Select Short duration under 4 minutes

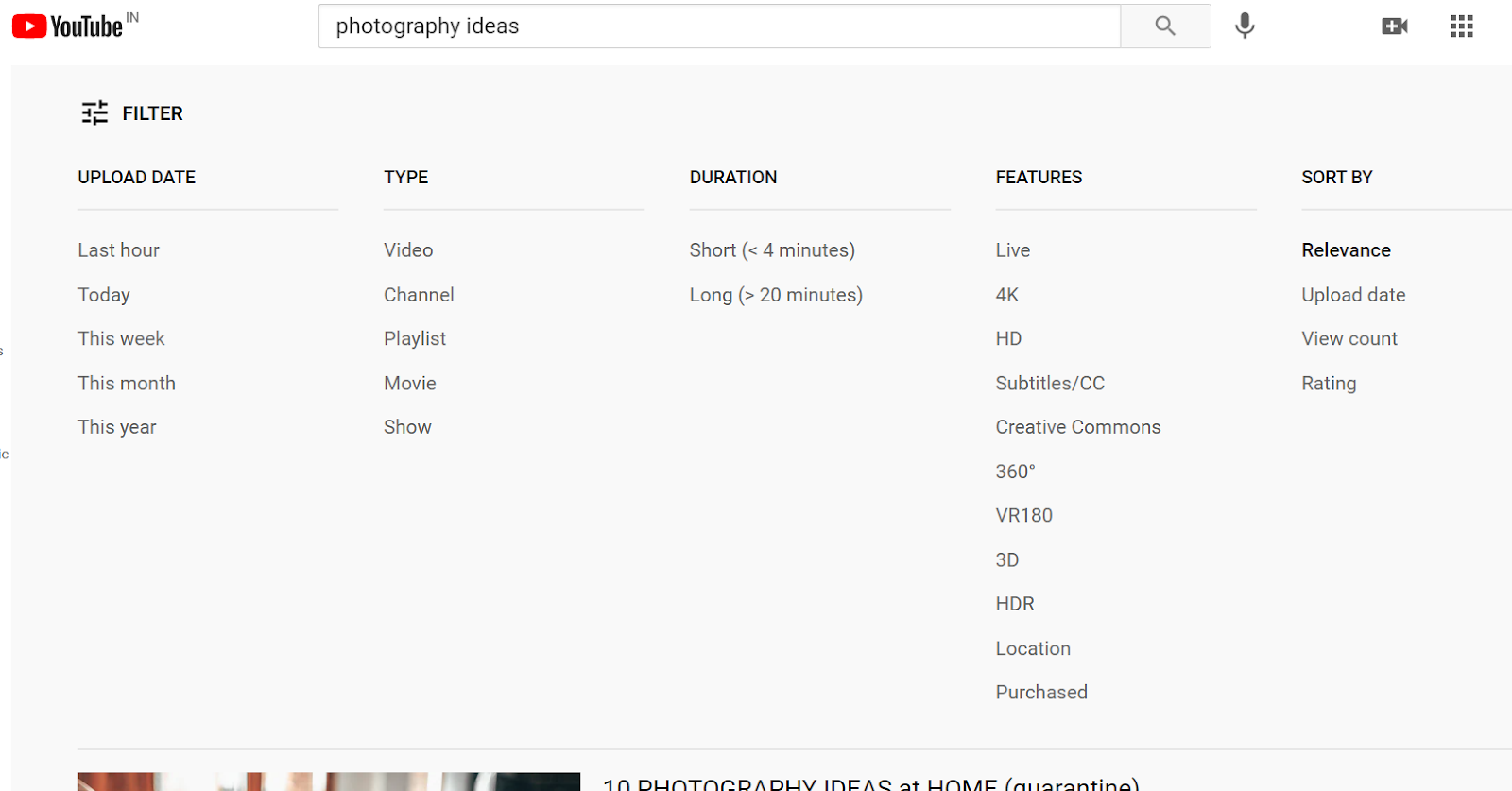(x=772, y=249)
